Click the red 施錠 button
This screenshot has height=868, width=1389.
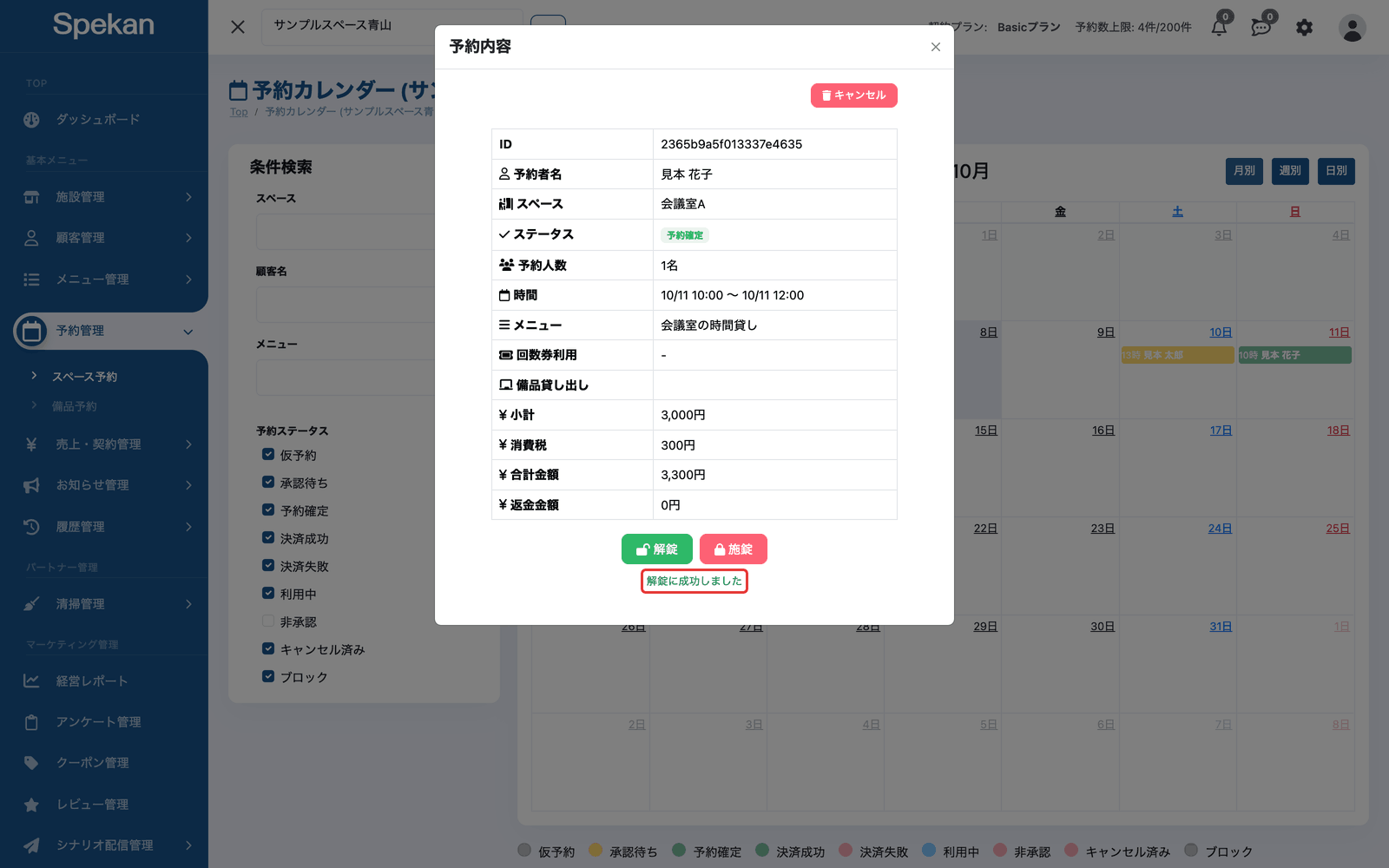click(x=734, y=549)
